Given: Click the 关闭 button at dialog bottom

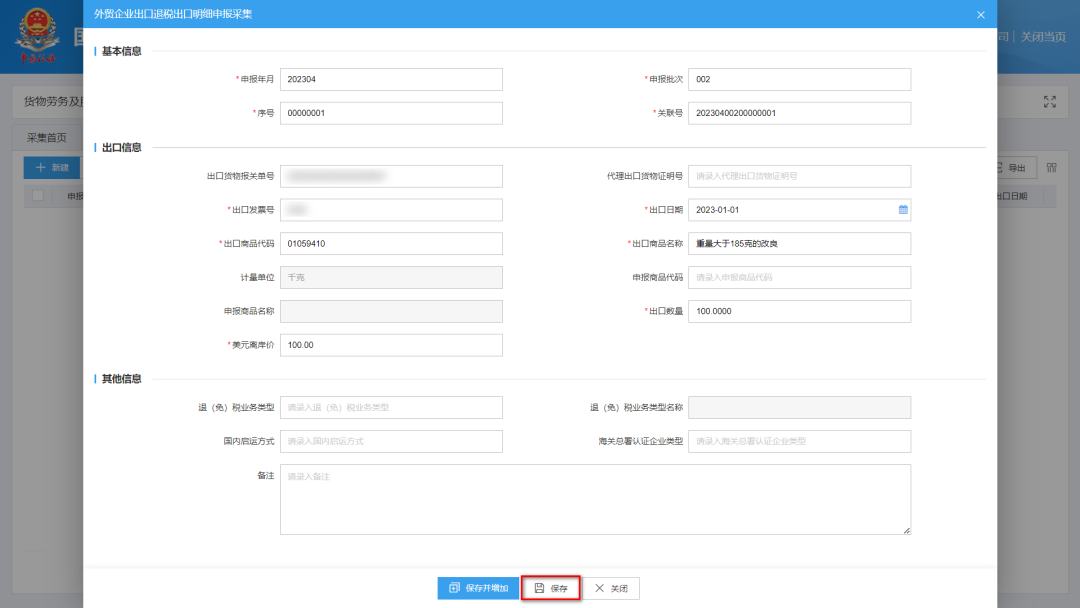Looking at the screenshot, I should 611,588.
